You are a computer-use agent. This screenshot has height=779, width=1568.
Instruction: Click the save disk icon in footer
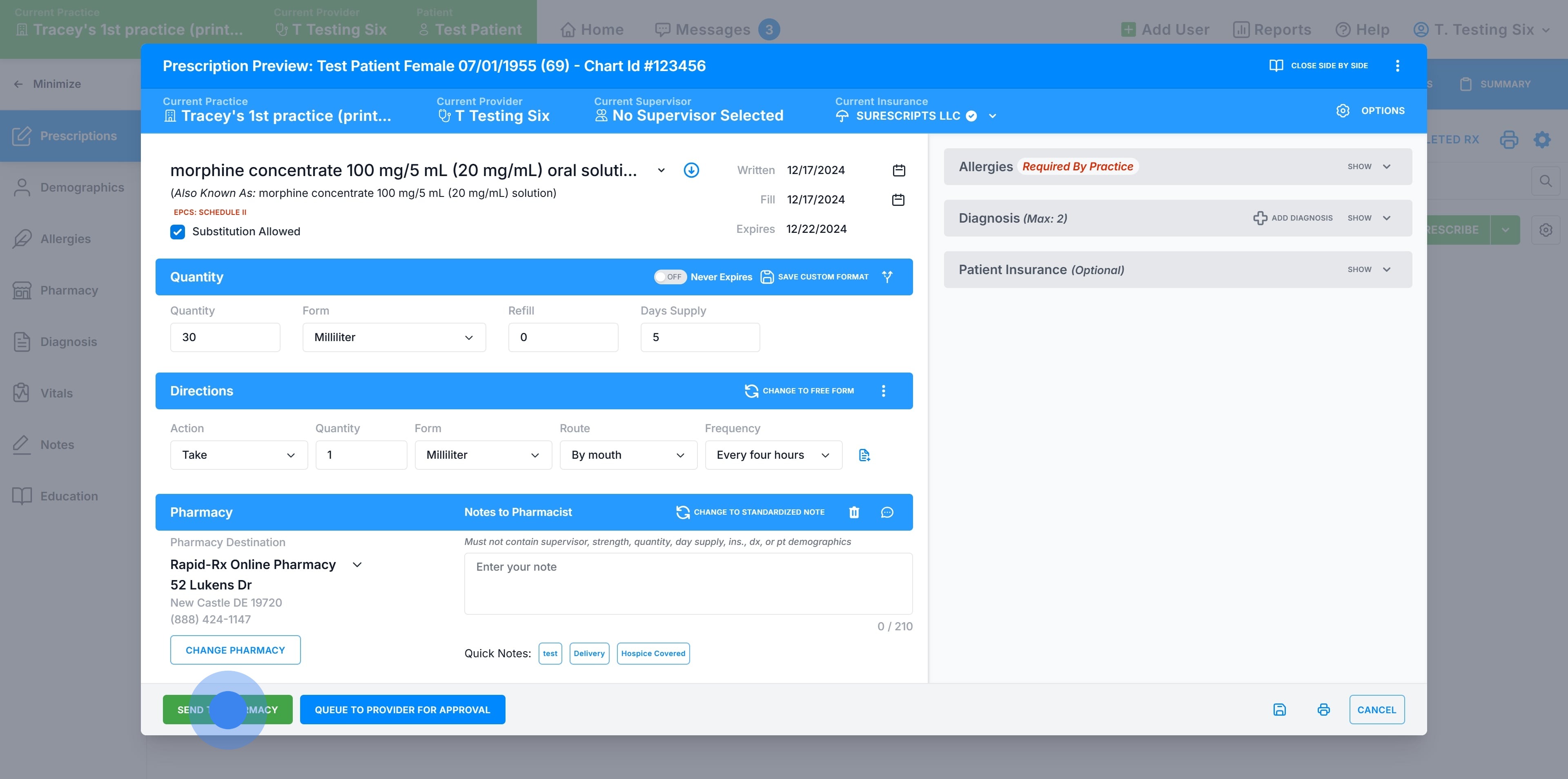(1279, 710)
